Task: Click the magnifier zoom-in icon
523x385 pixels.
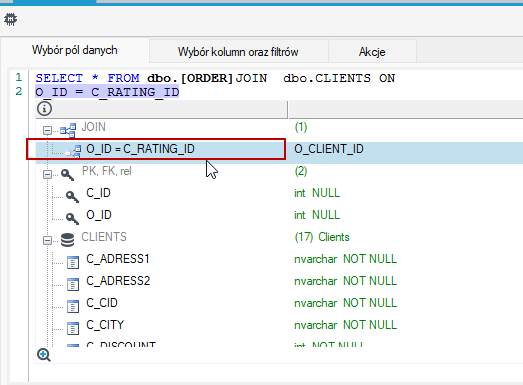Action: [x=44, y=355]
